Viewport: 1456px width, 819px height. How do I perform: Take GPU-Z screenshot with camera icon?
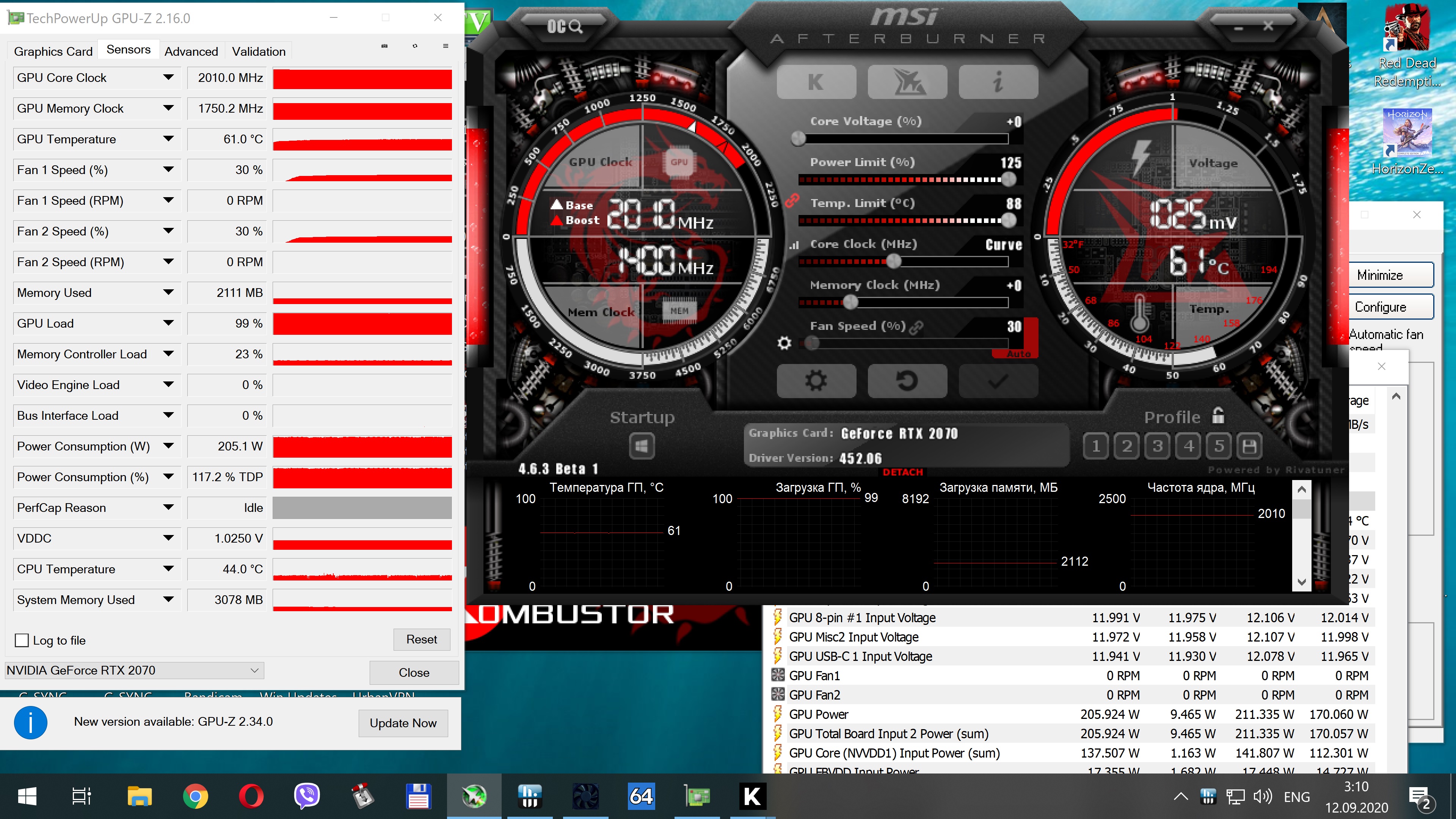384,46
